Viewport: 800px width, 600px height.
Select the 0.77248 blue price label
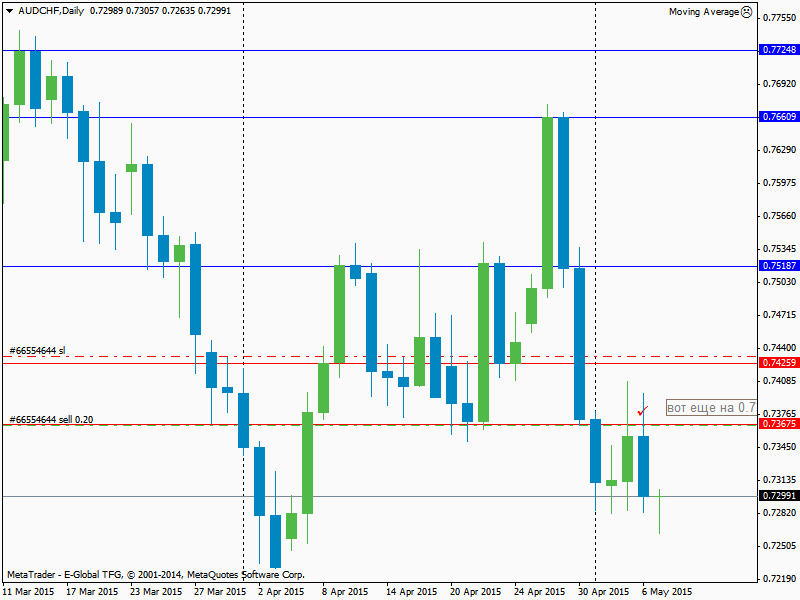coord(779,49)
